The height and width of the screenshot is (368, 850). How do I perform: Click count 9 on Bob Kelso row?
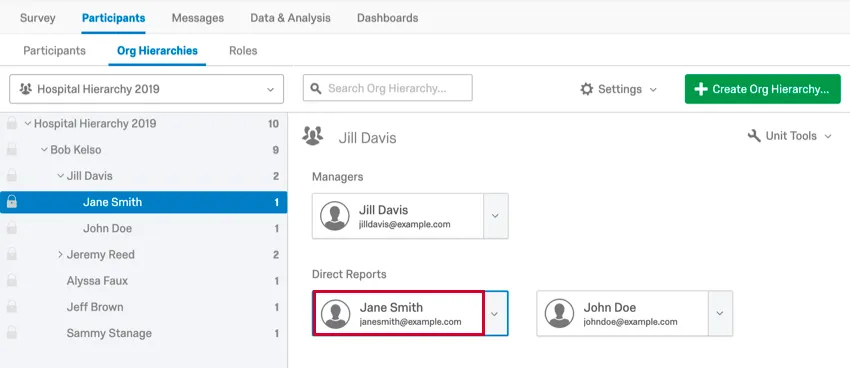[x=275, y=150]
